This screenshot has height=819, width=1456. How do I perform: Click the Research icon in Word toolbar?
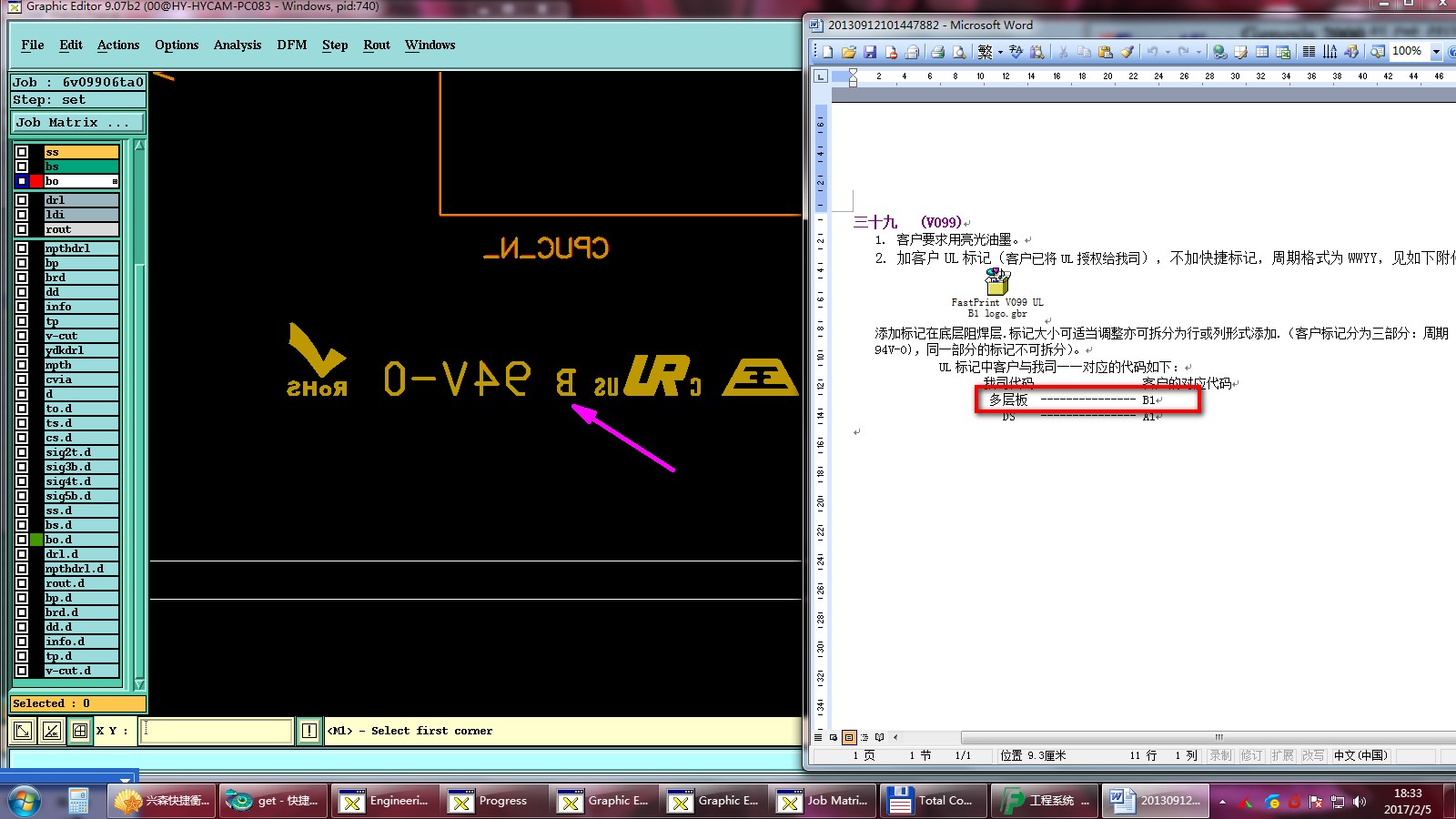[x=1037, y=52]
